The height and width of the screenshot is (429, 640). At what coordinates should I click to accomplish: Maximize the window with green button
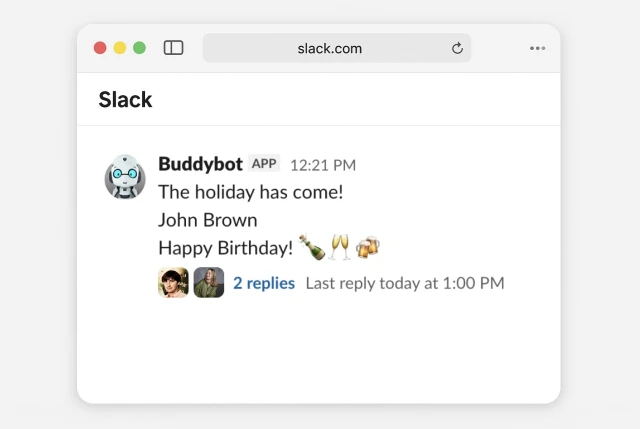(x=140, y=48)
